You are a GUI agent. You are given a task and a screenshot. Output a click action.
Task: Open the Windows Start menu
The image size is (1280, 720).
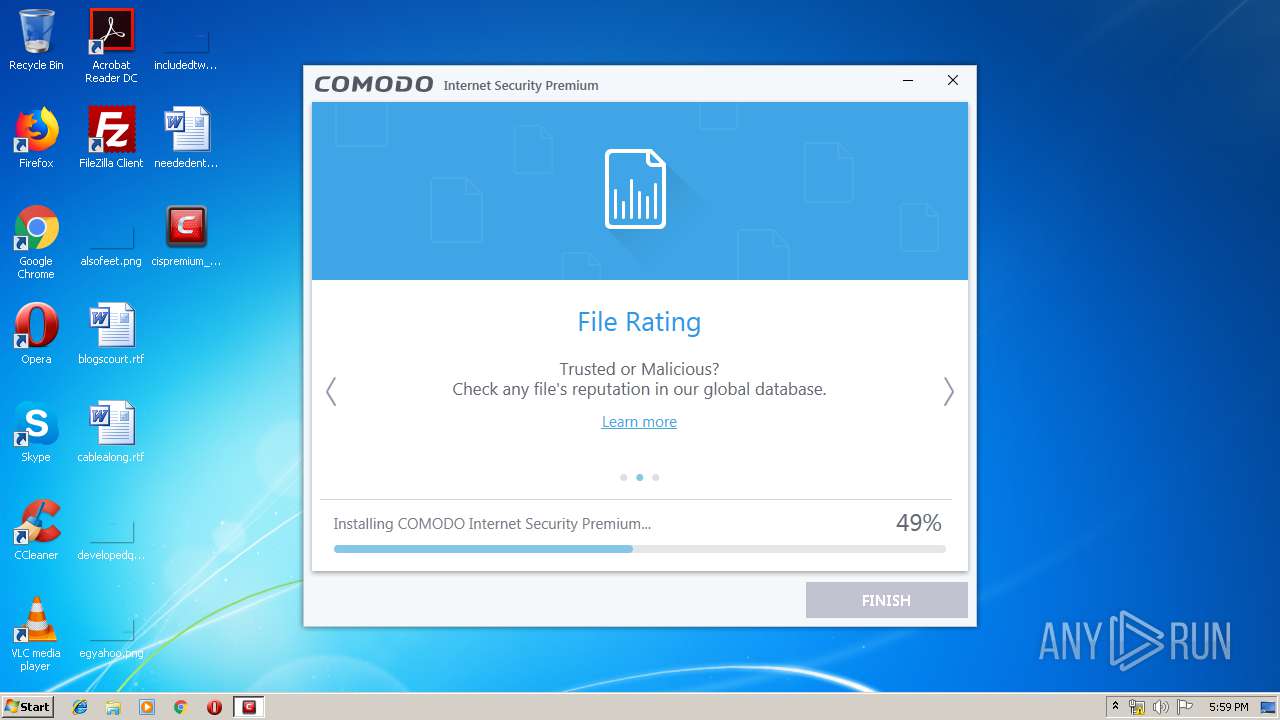[x=27, y=707]
